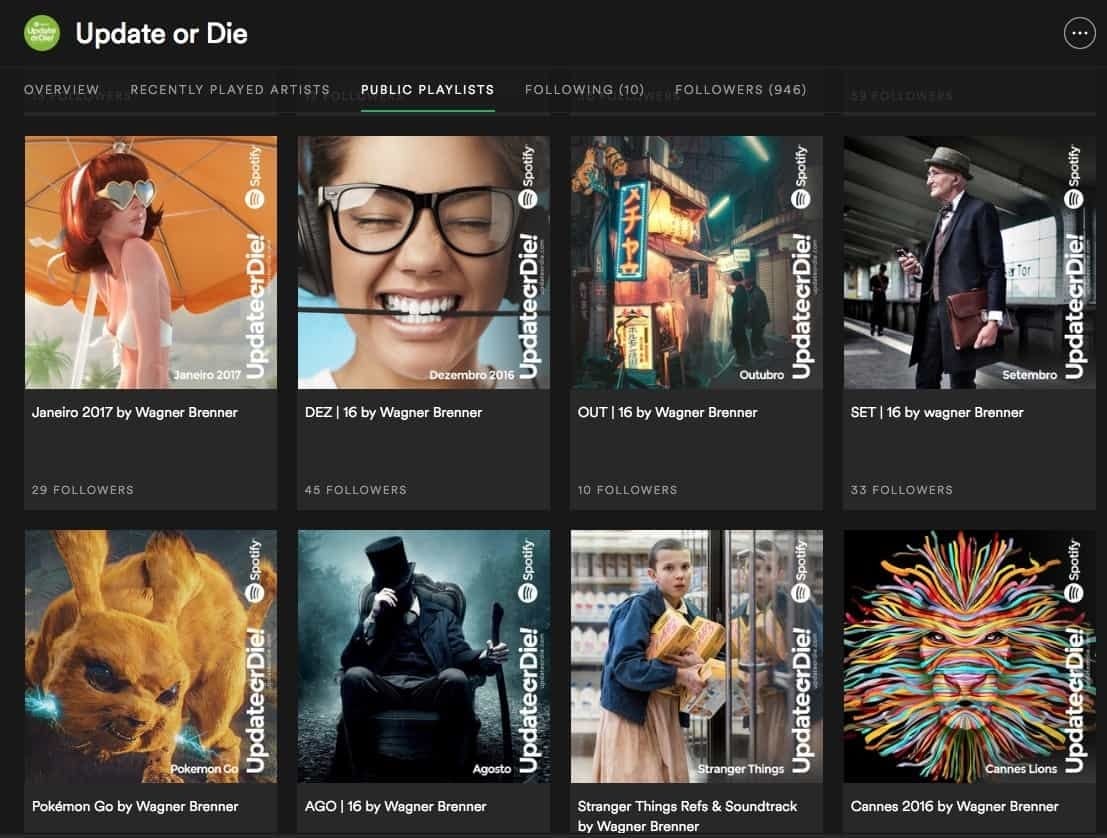Open the Pokemon Go playlist cover

pyautogui.click(x=151, y=656)
